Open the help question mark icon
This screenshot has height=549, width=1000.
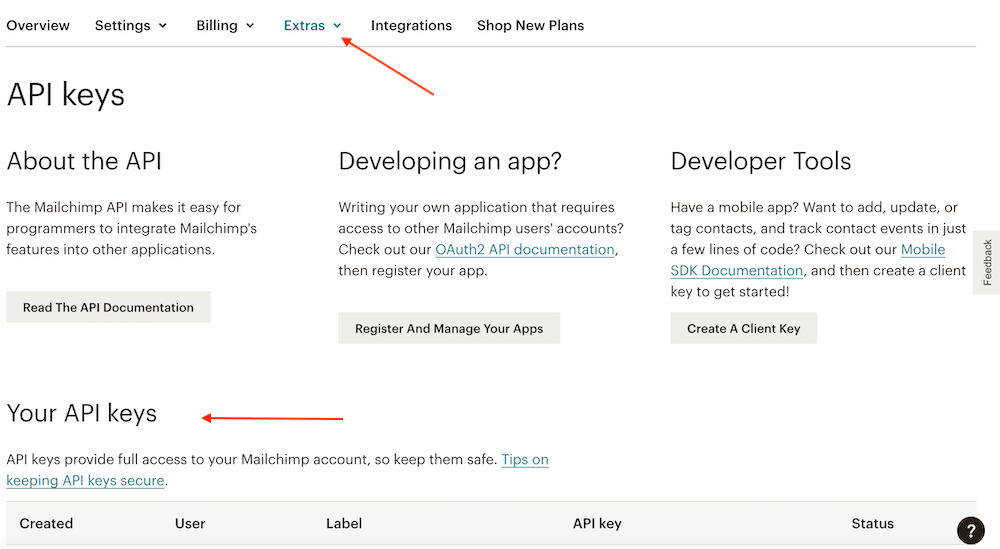click(971, 531)
